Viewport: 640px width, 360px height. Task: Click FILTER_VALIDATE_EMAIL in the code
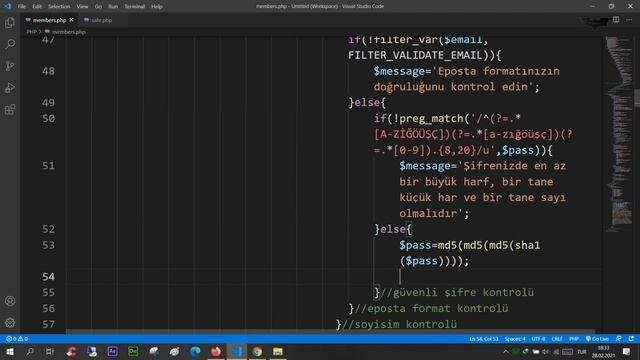coord(415,55)
